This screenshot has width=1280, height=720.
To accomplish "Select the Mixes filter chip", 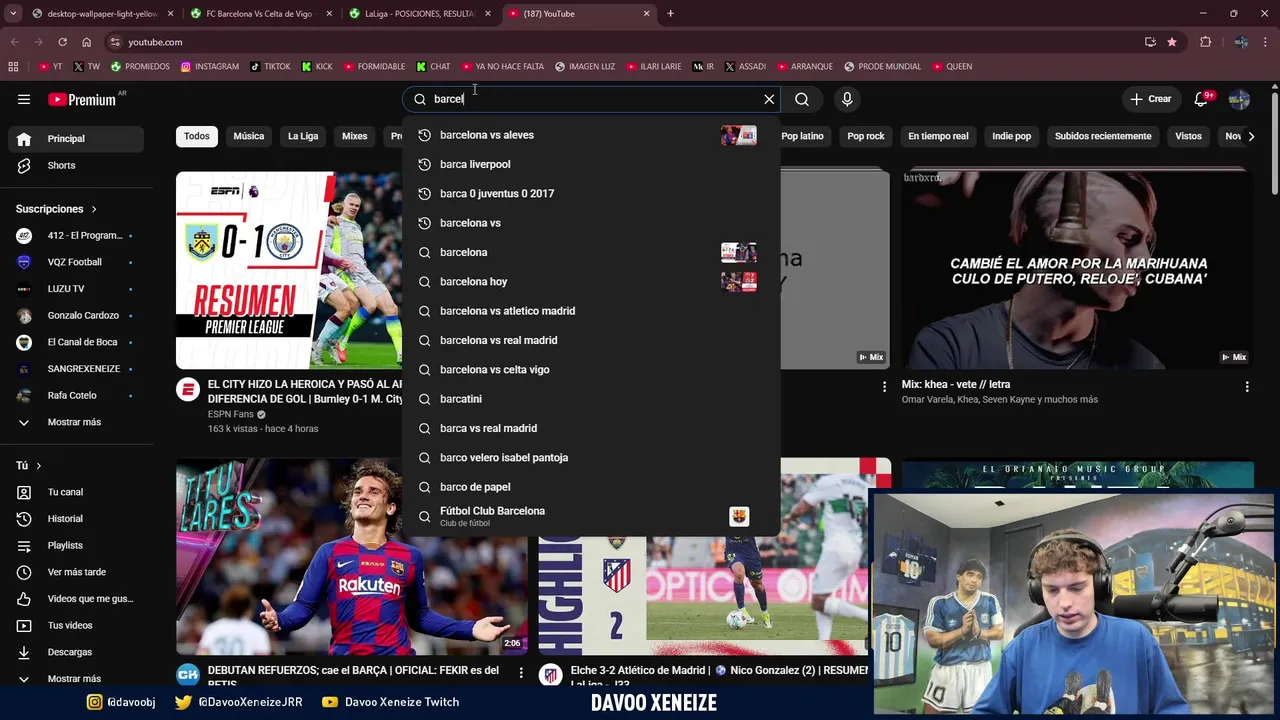I will [355, 136].
